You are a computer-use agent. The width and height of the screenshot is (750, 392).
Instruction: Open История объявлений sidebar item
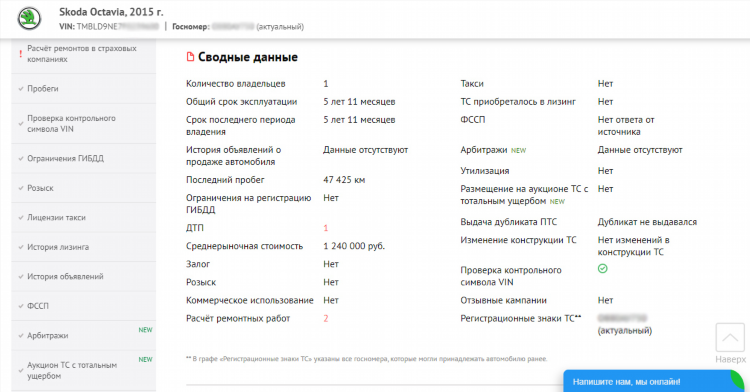pyautogui.click(x=84, y=276)
